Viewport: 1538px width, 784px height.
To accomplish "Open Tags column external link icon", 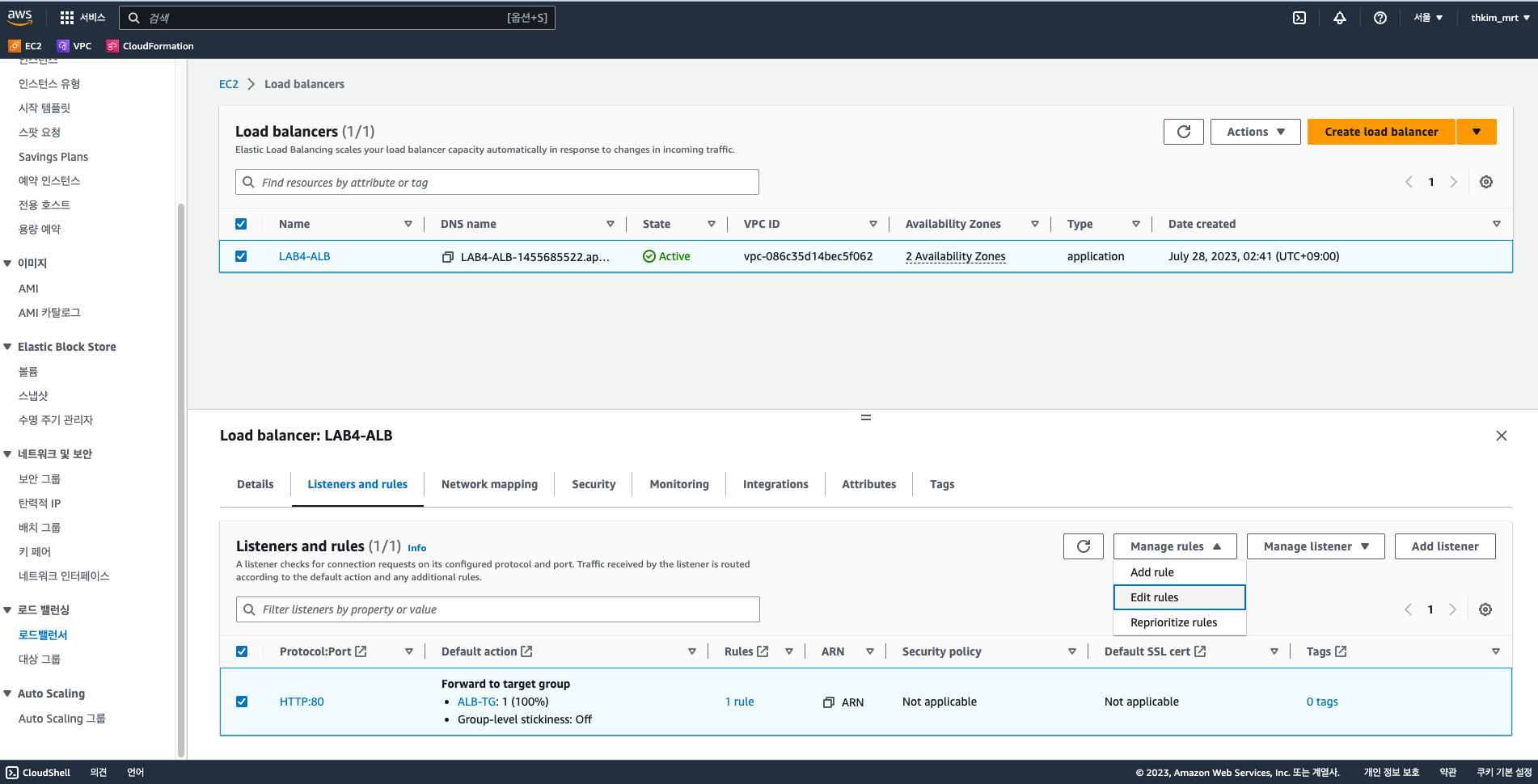I will click(1341, 651).
